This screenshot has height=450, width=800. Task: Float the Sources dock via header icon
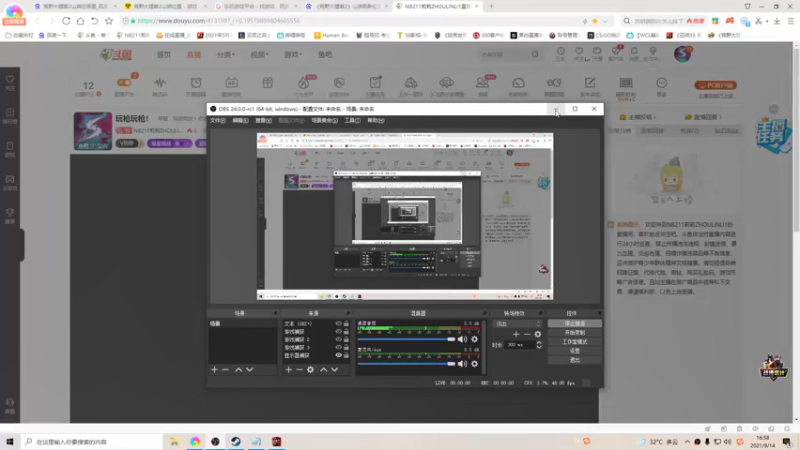(348, 313)
